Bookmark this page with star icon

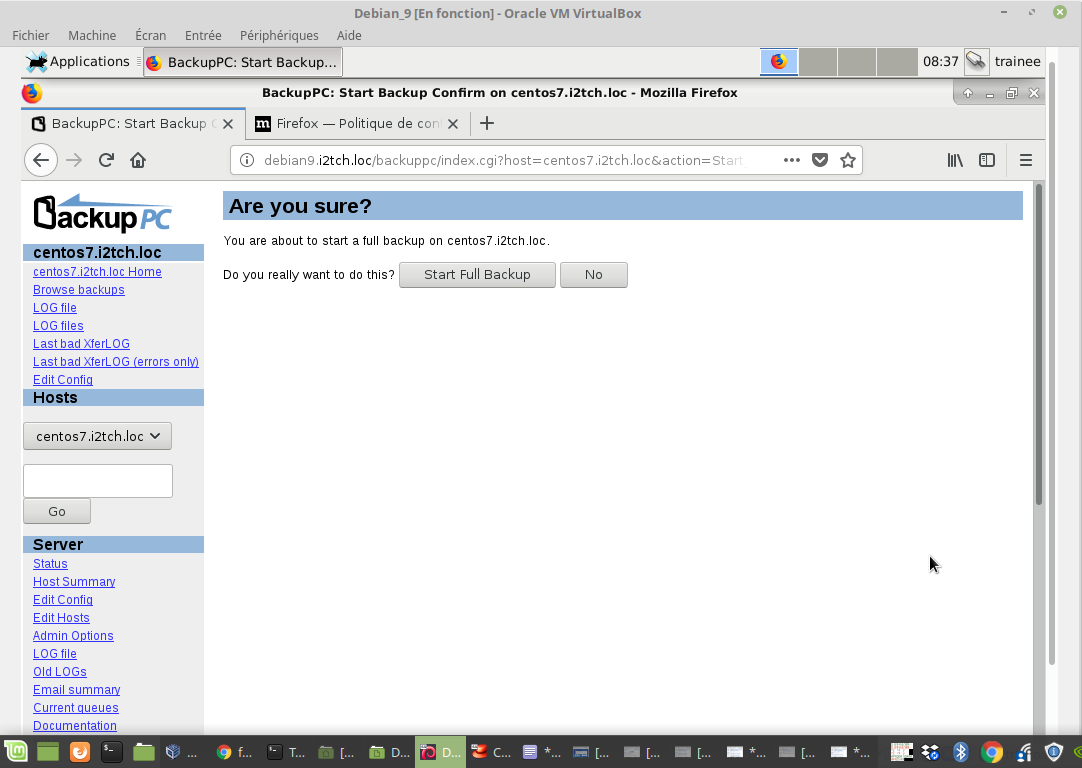[848, 160]
